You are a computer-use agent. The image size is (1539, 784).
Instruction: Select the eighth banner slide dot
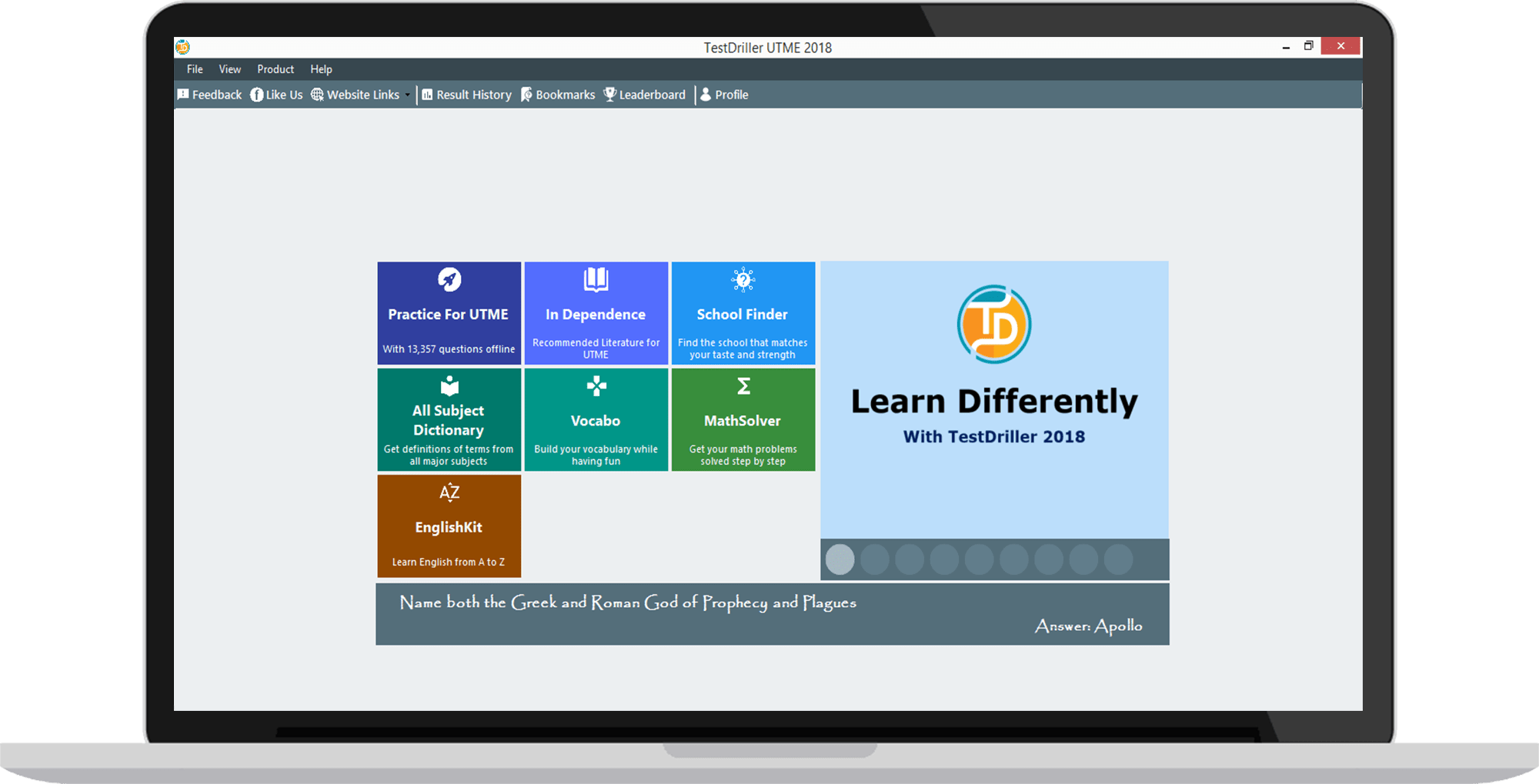(1083, 559)
